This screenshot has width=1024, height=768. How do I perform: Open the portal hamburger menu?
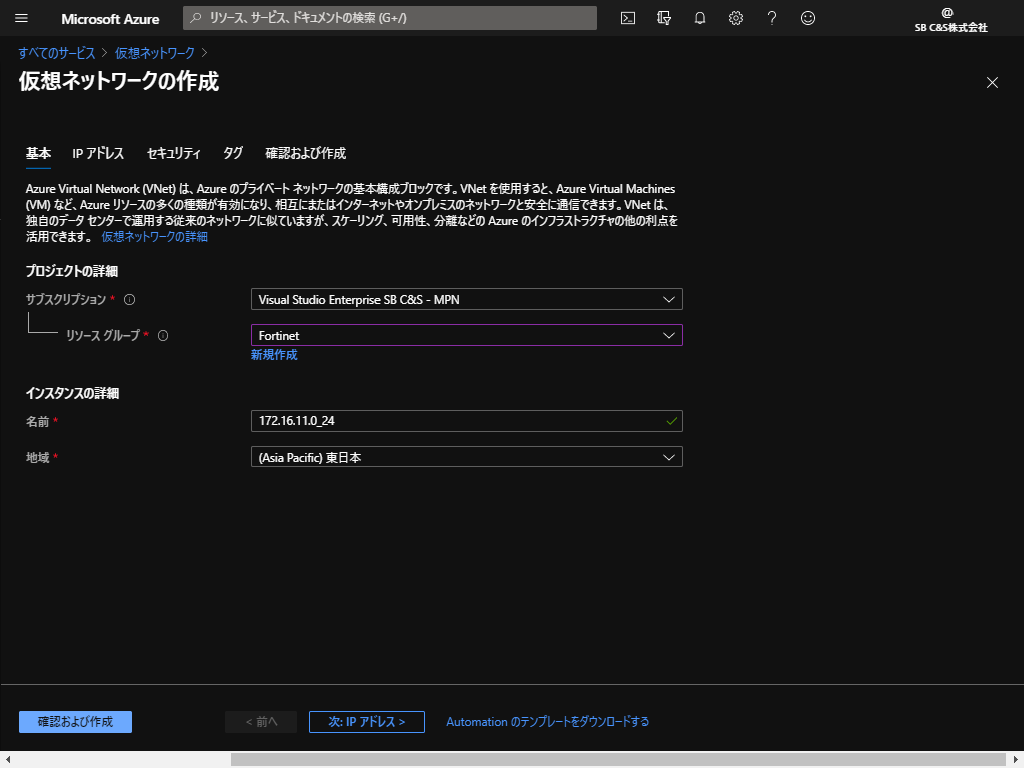(x=22, y=18)
